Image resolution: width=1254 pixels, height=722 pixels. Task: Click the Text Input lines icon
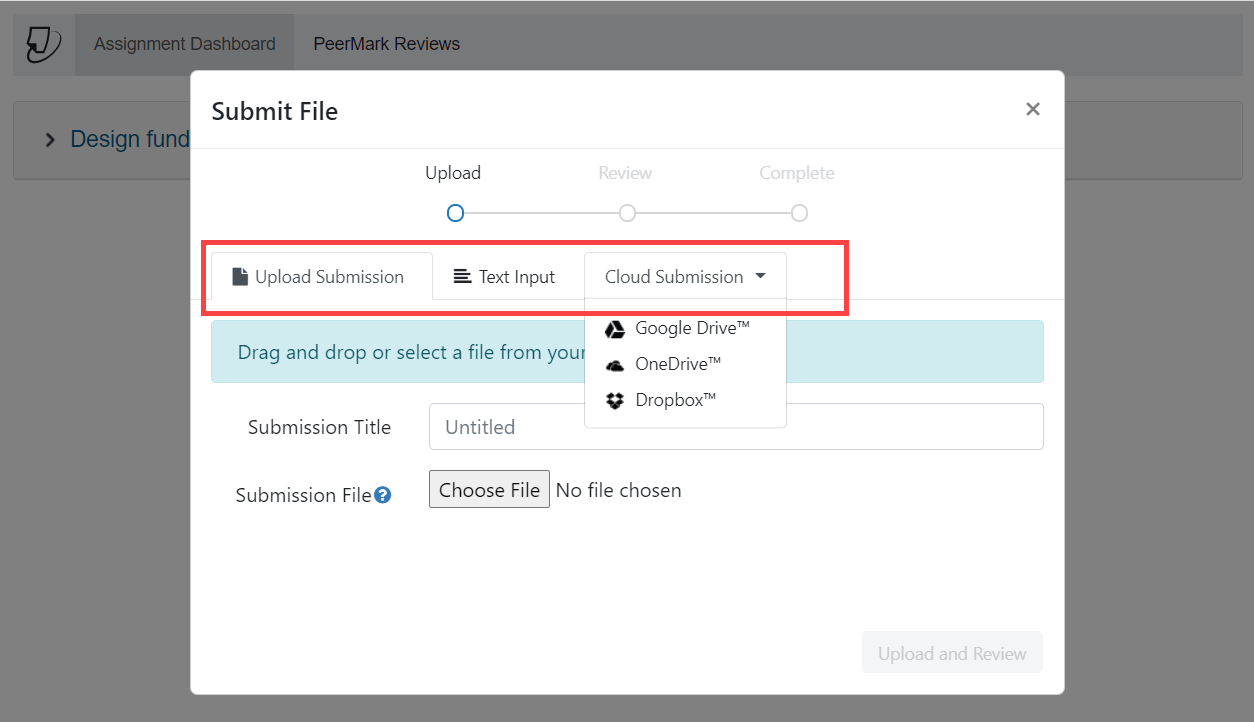tap(462, 277)
